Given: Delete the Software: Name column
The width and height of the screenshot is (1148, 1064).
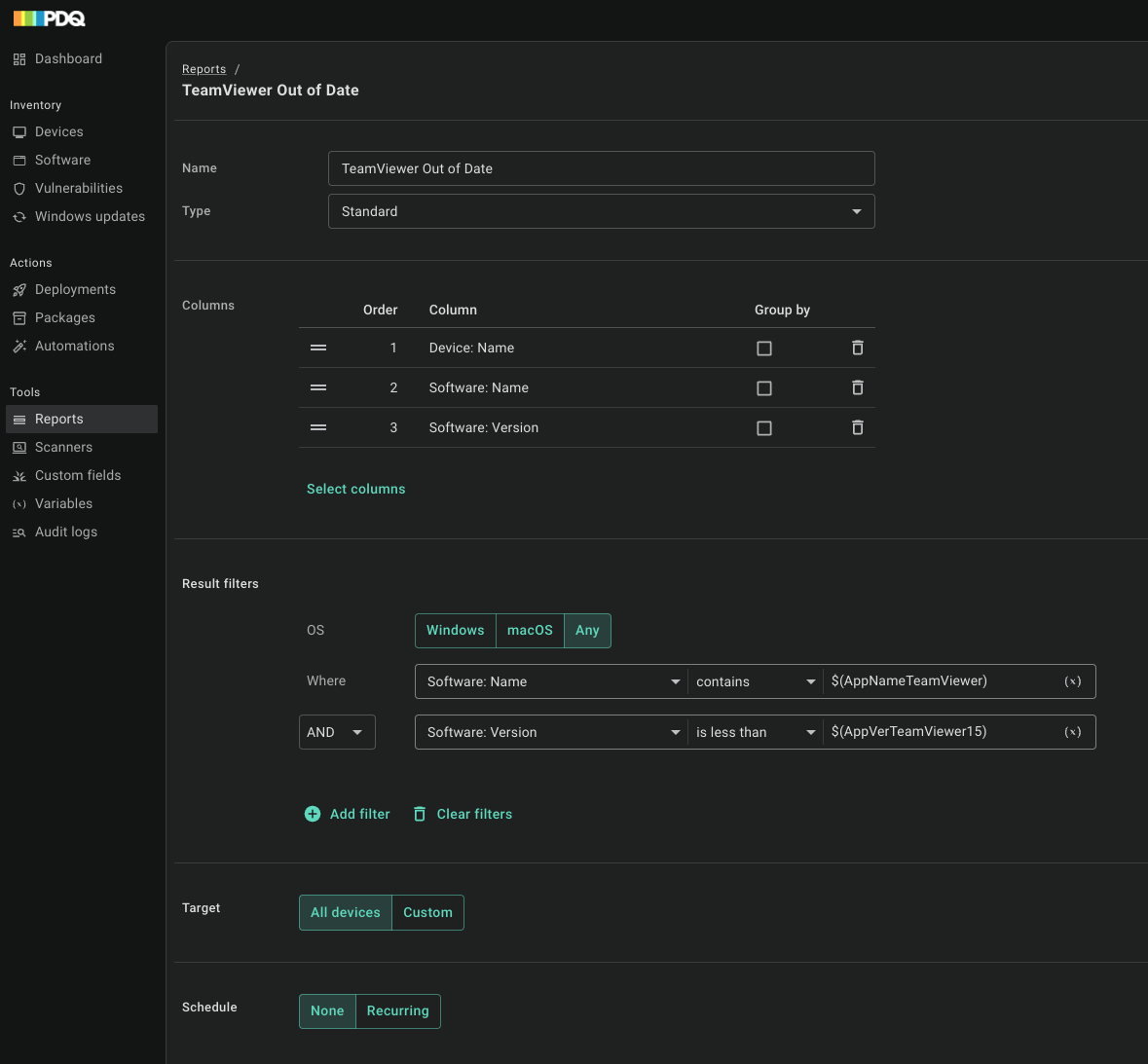Looking at the screenshot, I should coord(857,387).
